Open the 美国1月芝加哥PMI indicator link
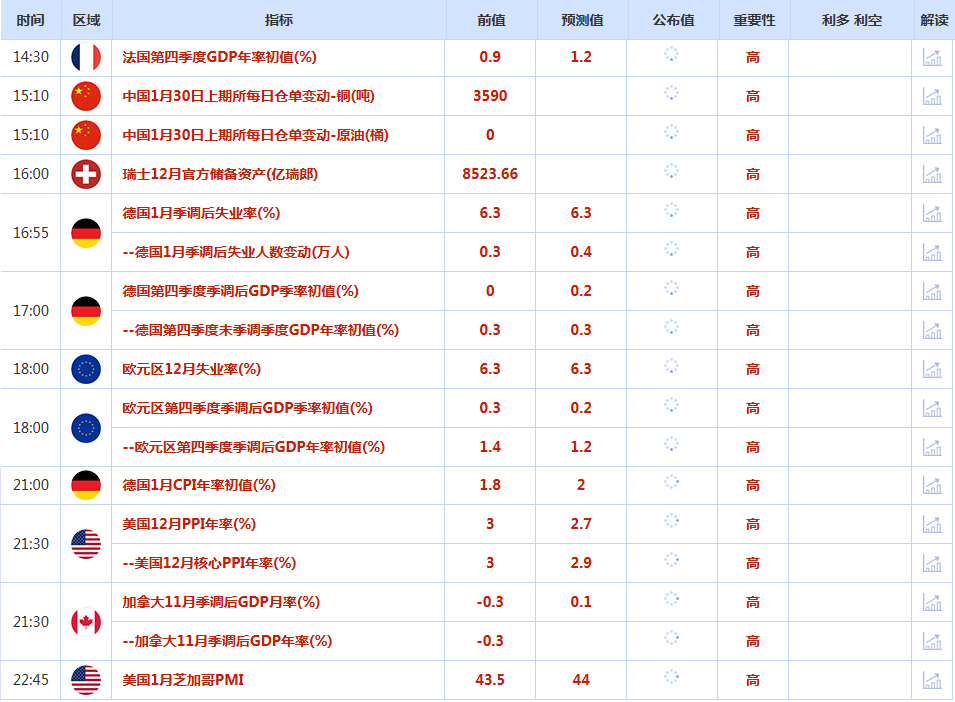 pyautogui.click(x=172, y=678)
